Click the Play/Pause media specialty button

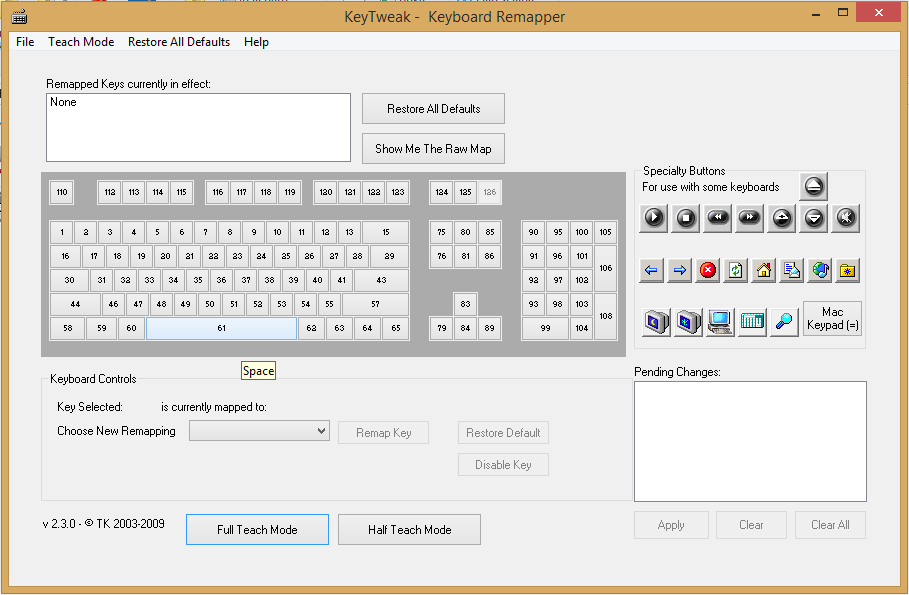[654, 218]
